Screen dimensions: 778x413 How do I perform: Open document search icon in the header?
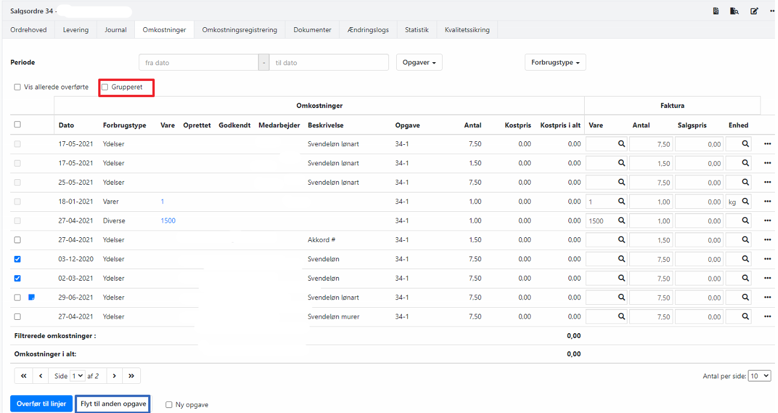(x=734, y=11)
